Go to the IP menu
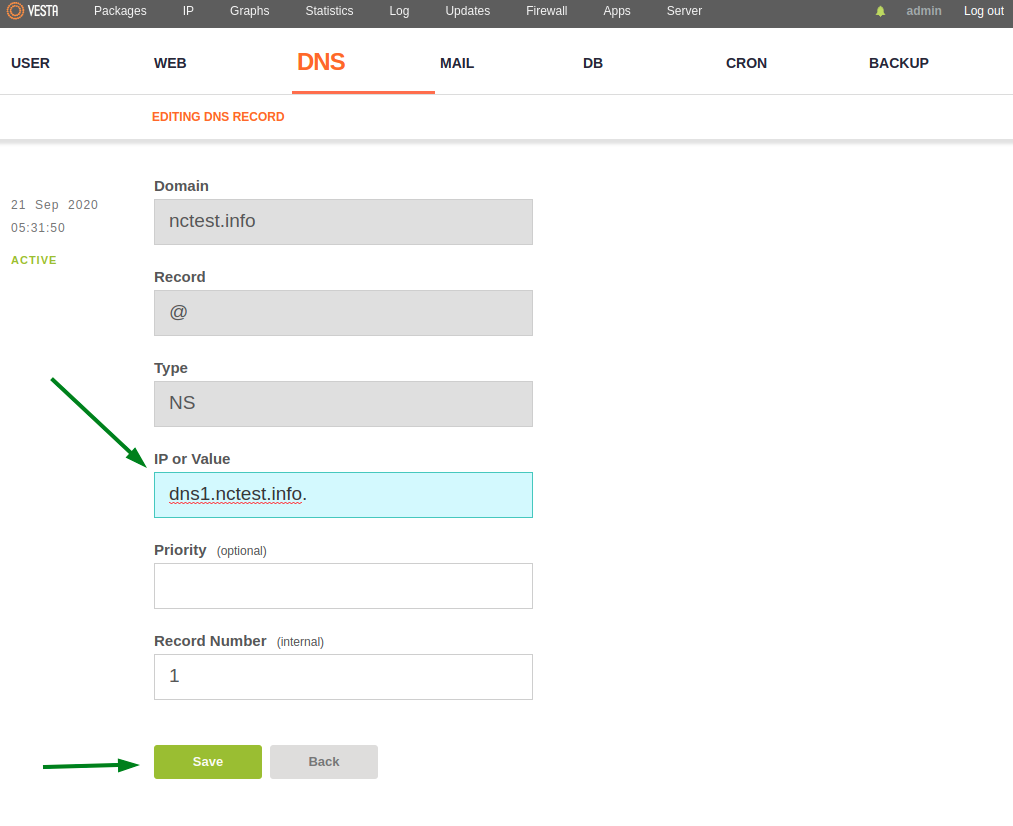This screenshot has height=826, width=1013. pyautogui.click(x=188, y=11)
